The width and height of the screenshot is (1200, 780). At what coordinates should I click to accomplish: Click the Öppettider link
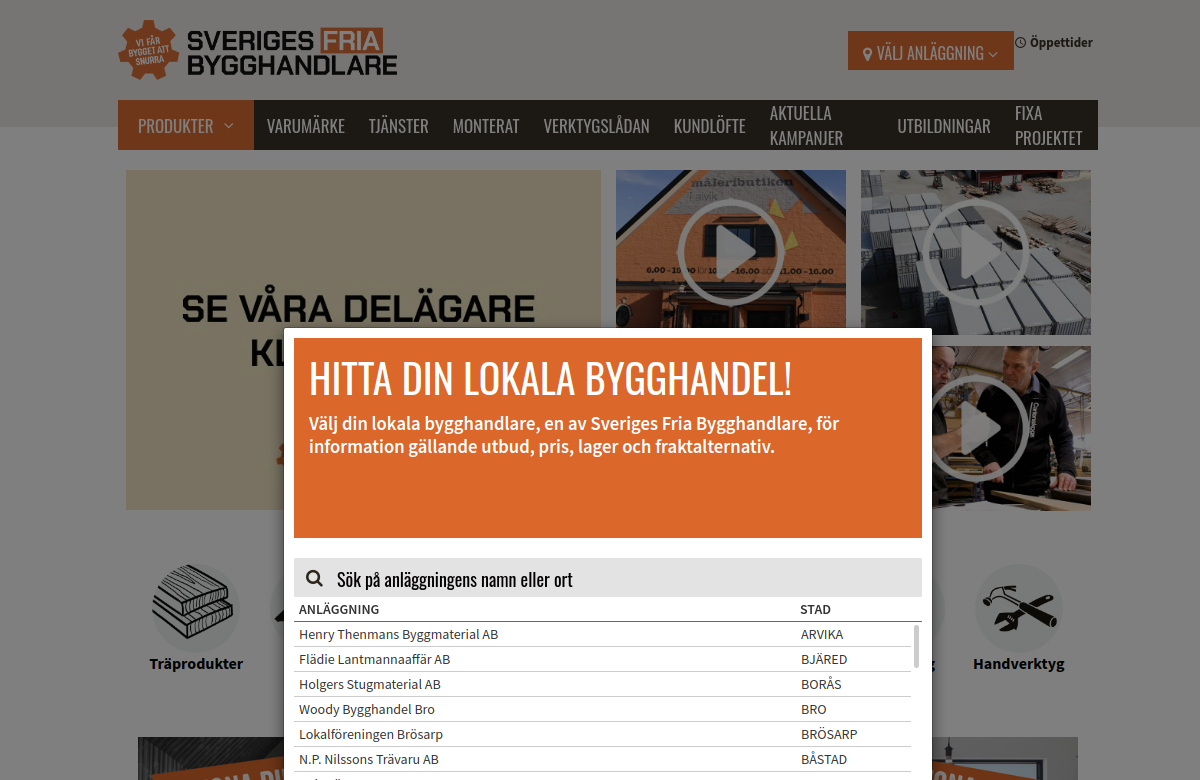click(1054, 43)
